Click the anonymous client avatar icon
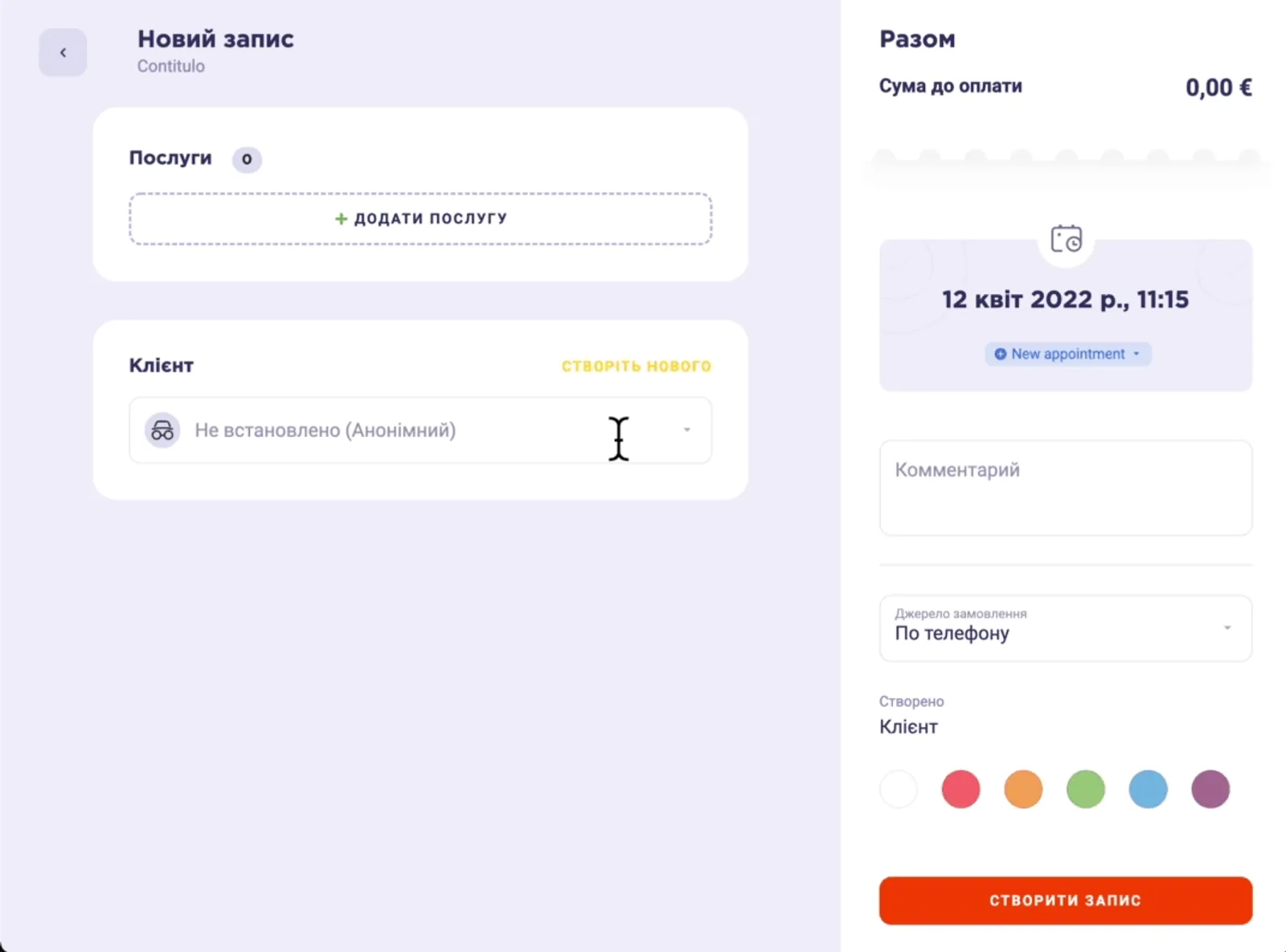 tap(162, 431)
